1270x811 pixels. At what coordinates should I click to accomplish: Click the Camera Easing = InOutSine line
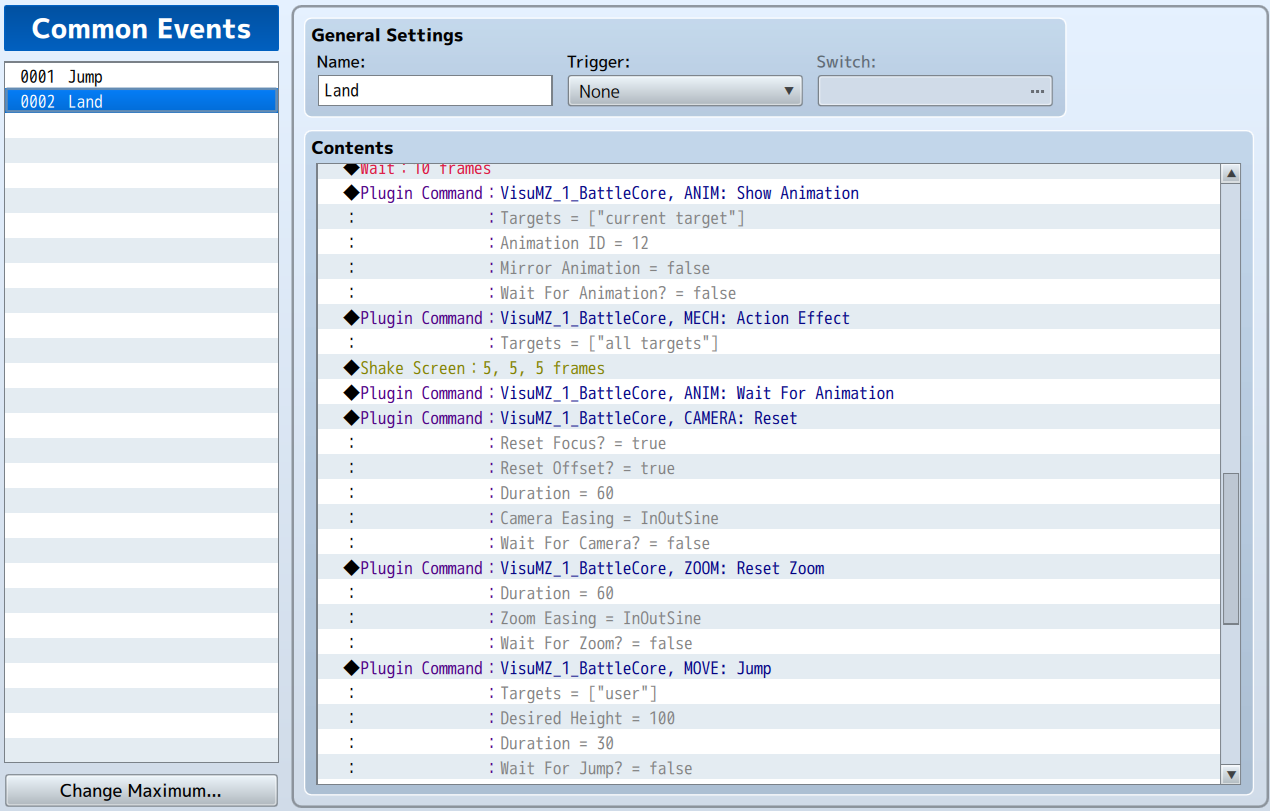(x=769, y=518)
